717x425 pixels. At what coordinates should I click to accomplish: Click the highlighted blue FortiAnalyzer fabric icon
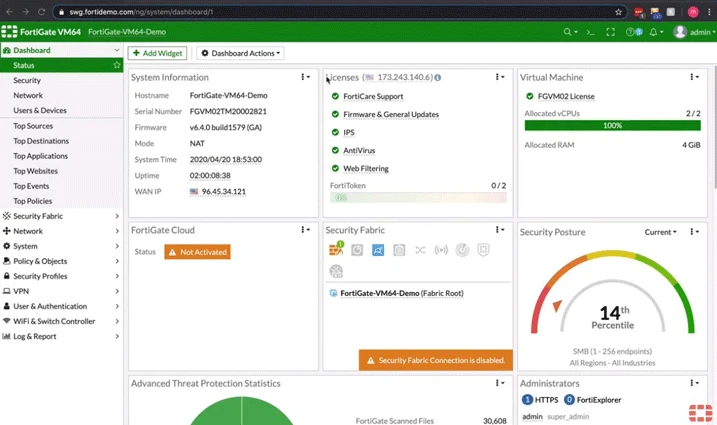click(x=378, y=250)
